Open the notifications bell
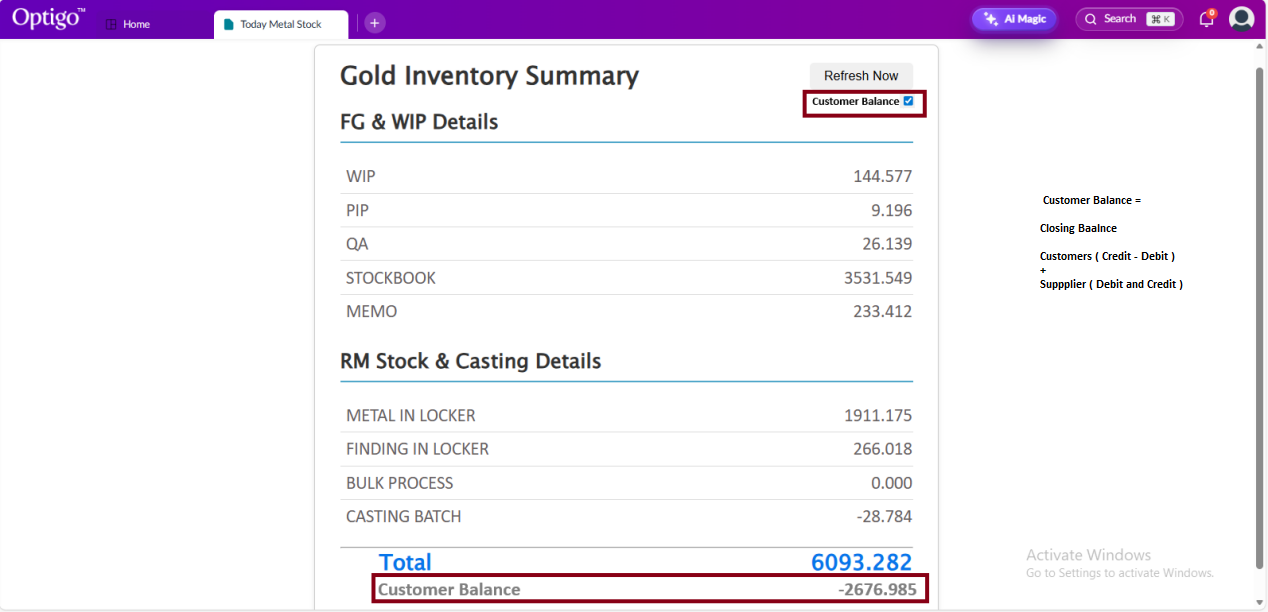Viewport: 1268px width, 612px height. pos(1206,19)
